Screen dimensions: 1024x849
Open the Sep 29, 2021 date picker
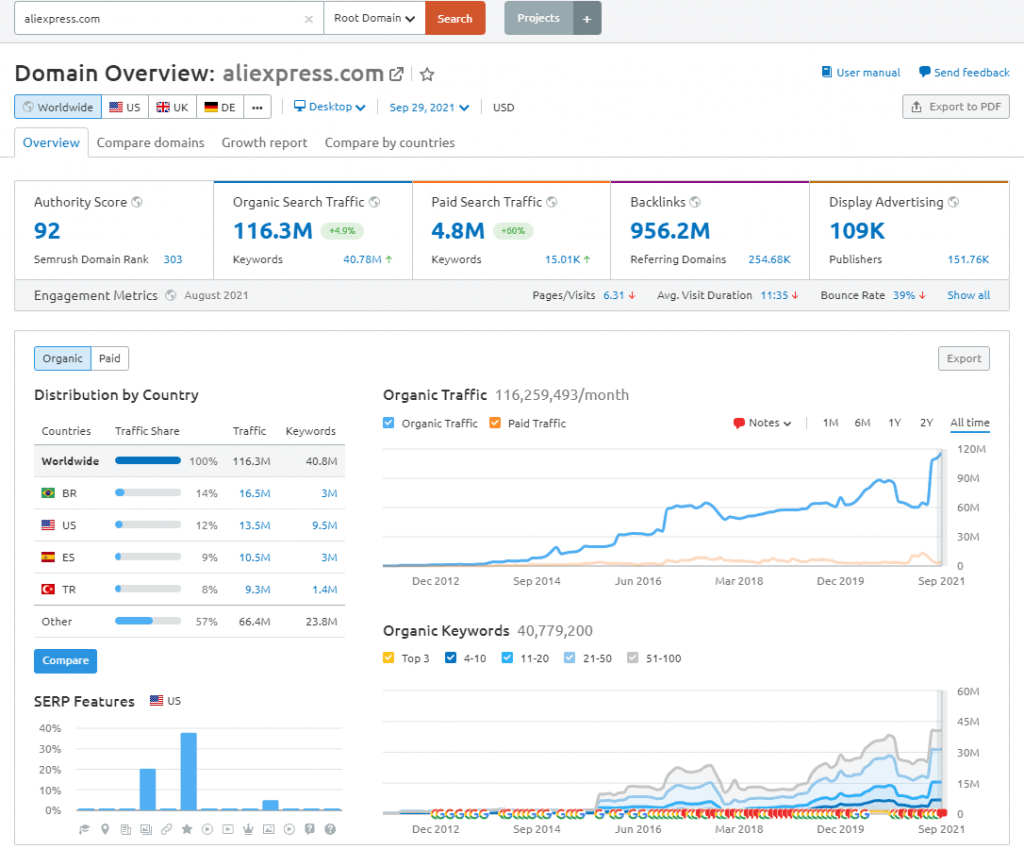pyautogui.click(x=429, y=107)
